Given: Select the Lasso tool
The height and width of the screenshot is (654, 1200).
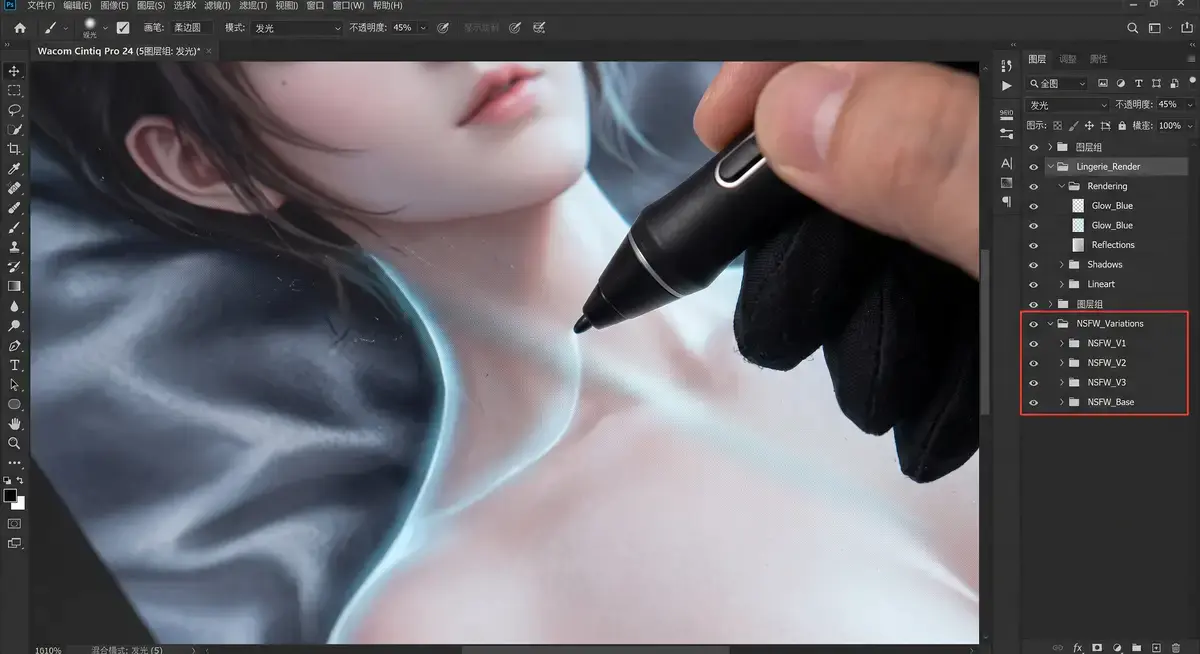Looking at the screenshot, I should coord(14,110).
